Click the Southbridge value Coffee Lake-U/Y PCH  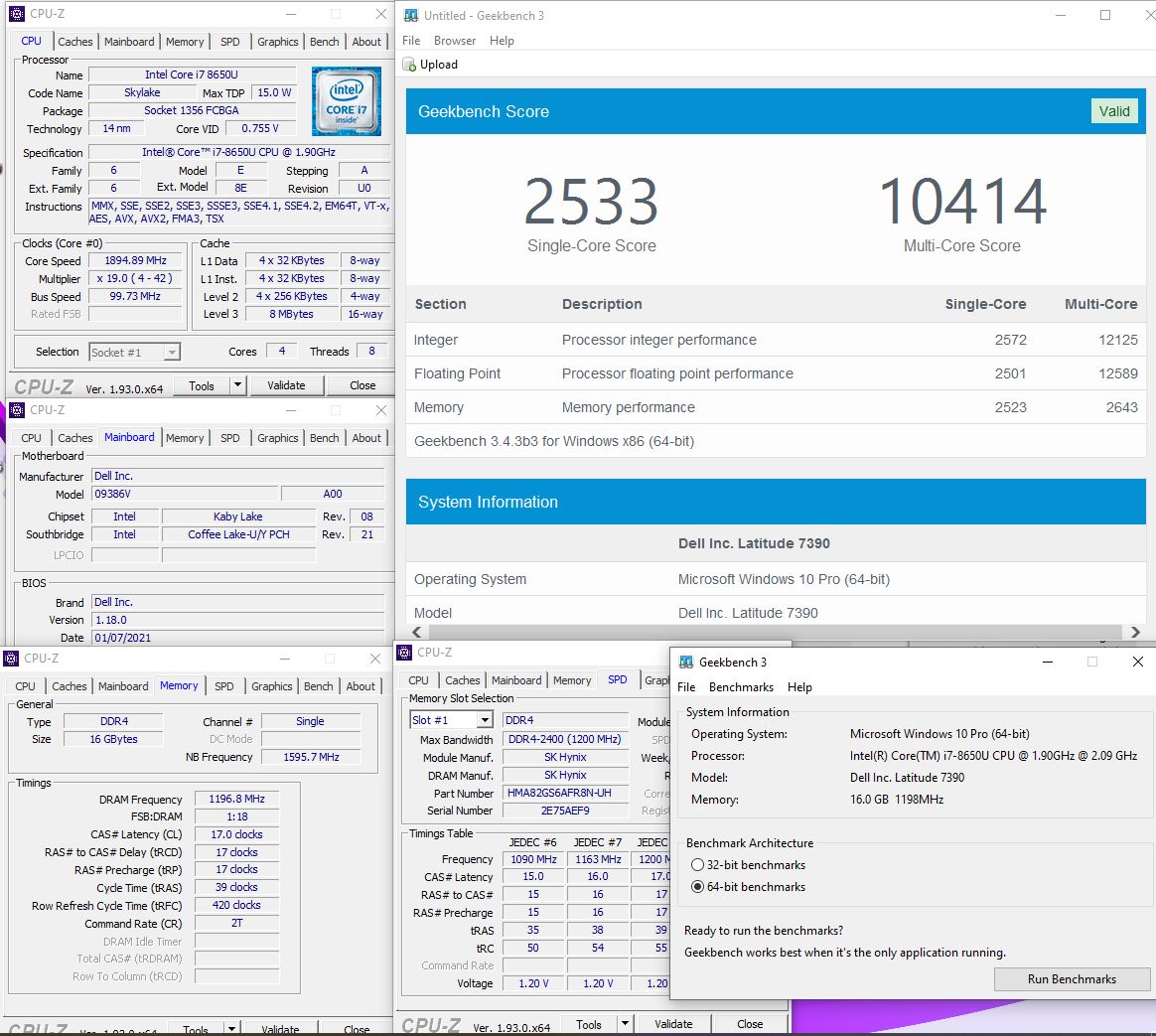point(238,534)
